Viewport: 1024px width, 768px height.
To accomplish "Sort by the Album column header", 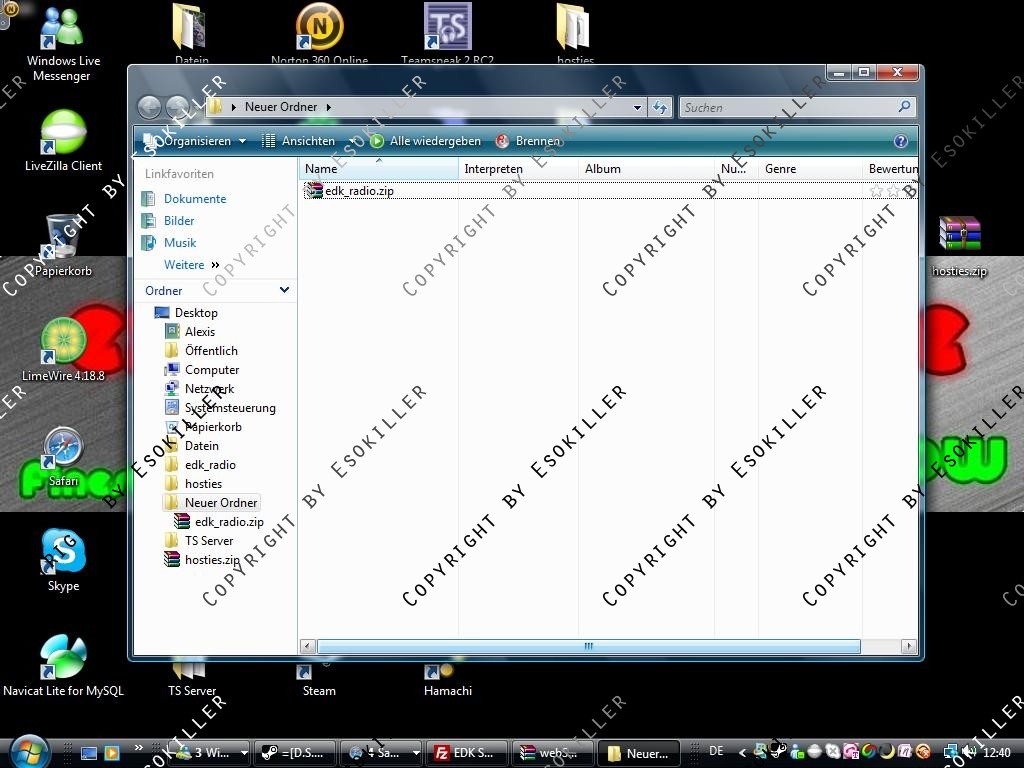I will (x=647, y=168).
